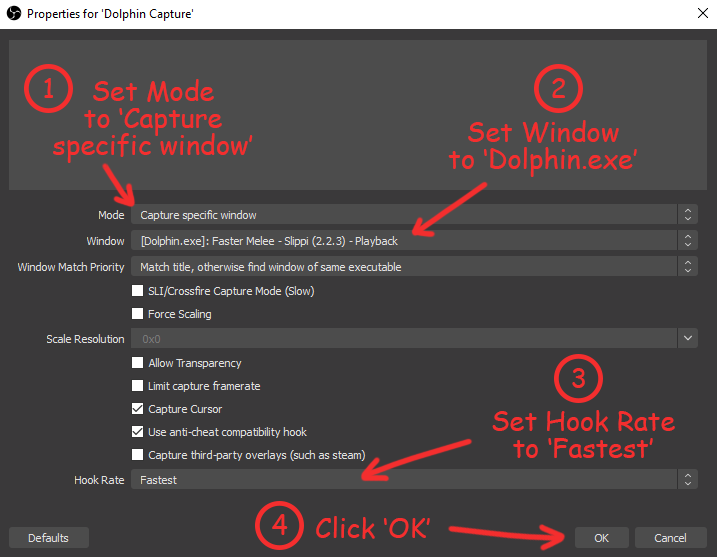
Task: Click the OBS logo in title bar
Action: [14, 13]
